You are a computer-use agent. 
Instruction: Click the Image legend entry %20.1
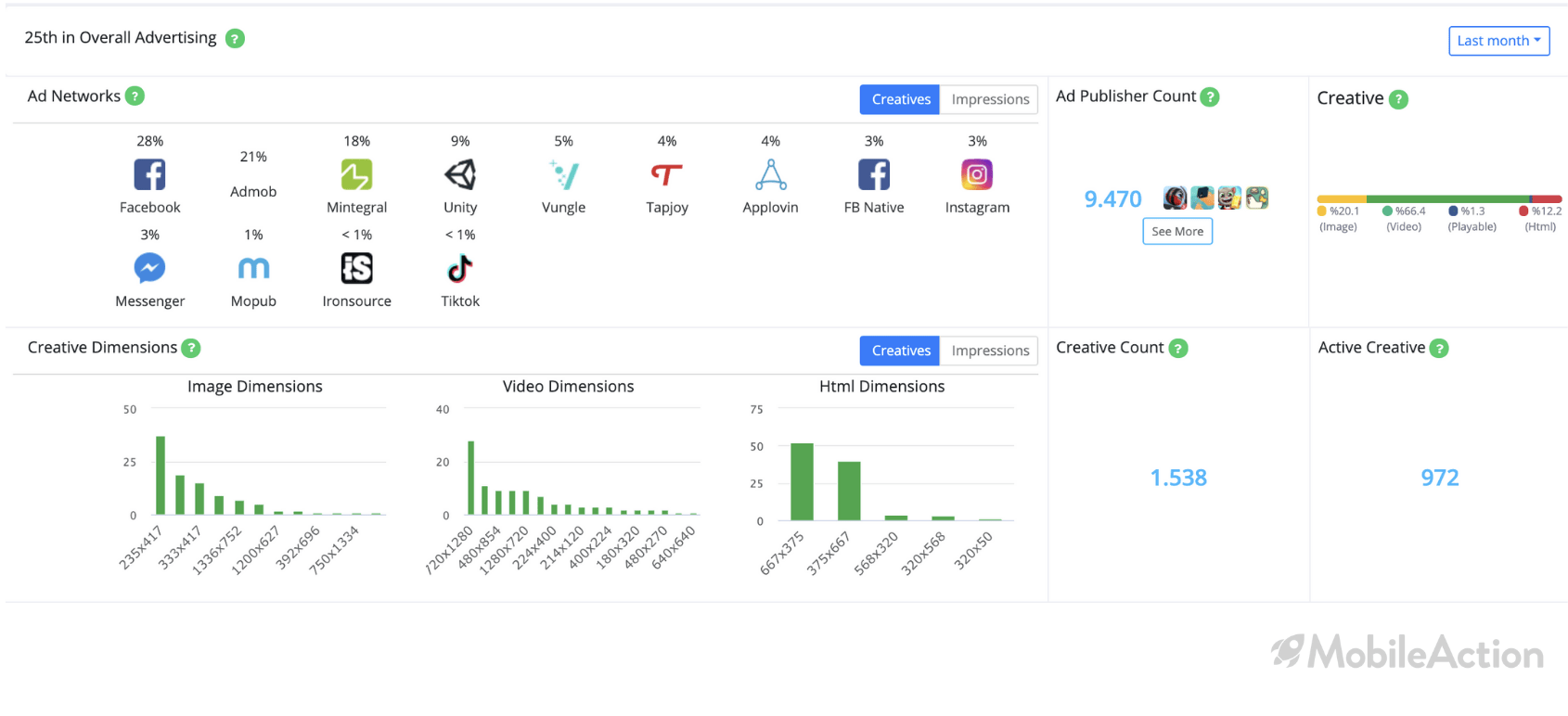(x=1338, y=218)
